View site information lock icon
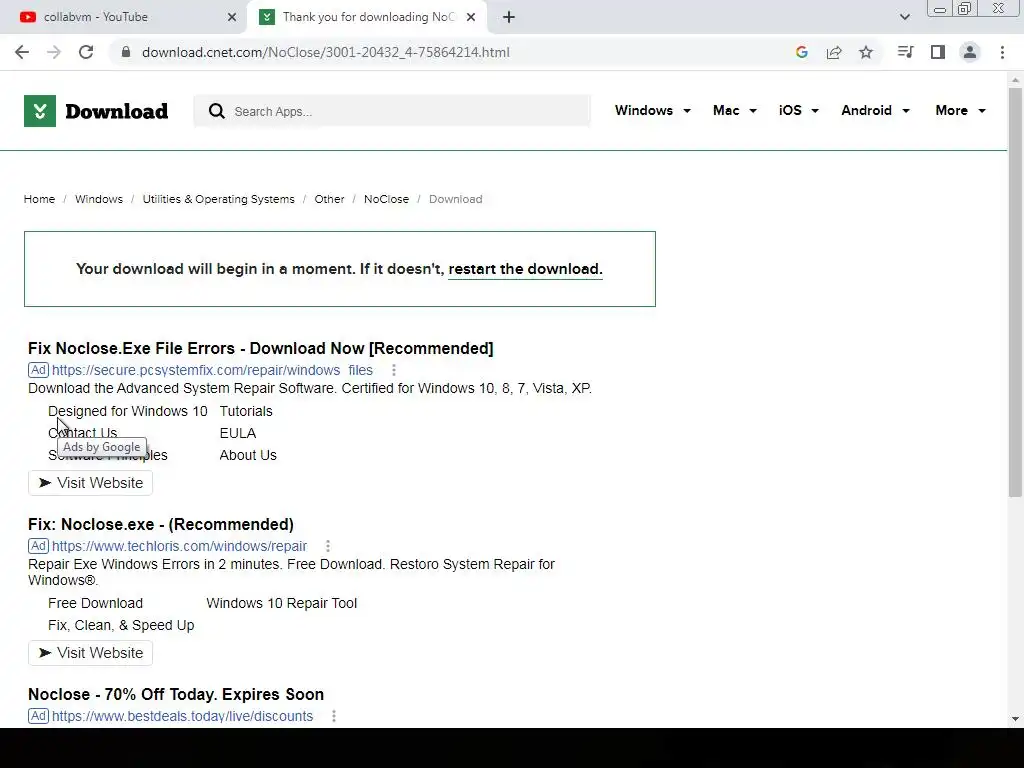 (x=126, y=52)
